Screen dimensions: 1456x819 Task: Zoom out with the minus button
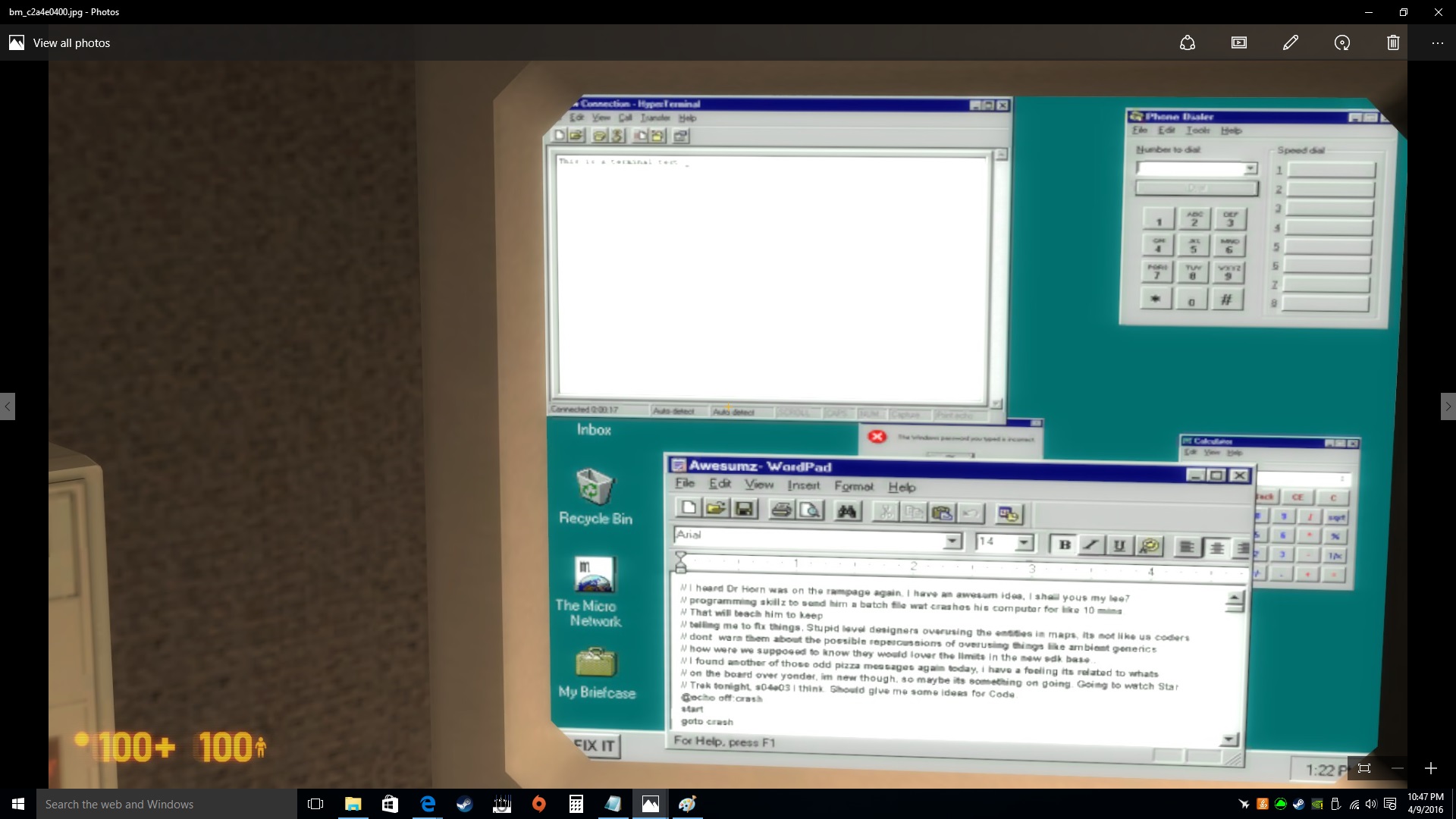click(x=1398, y=768)
